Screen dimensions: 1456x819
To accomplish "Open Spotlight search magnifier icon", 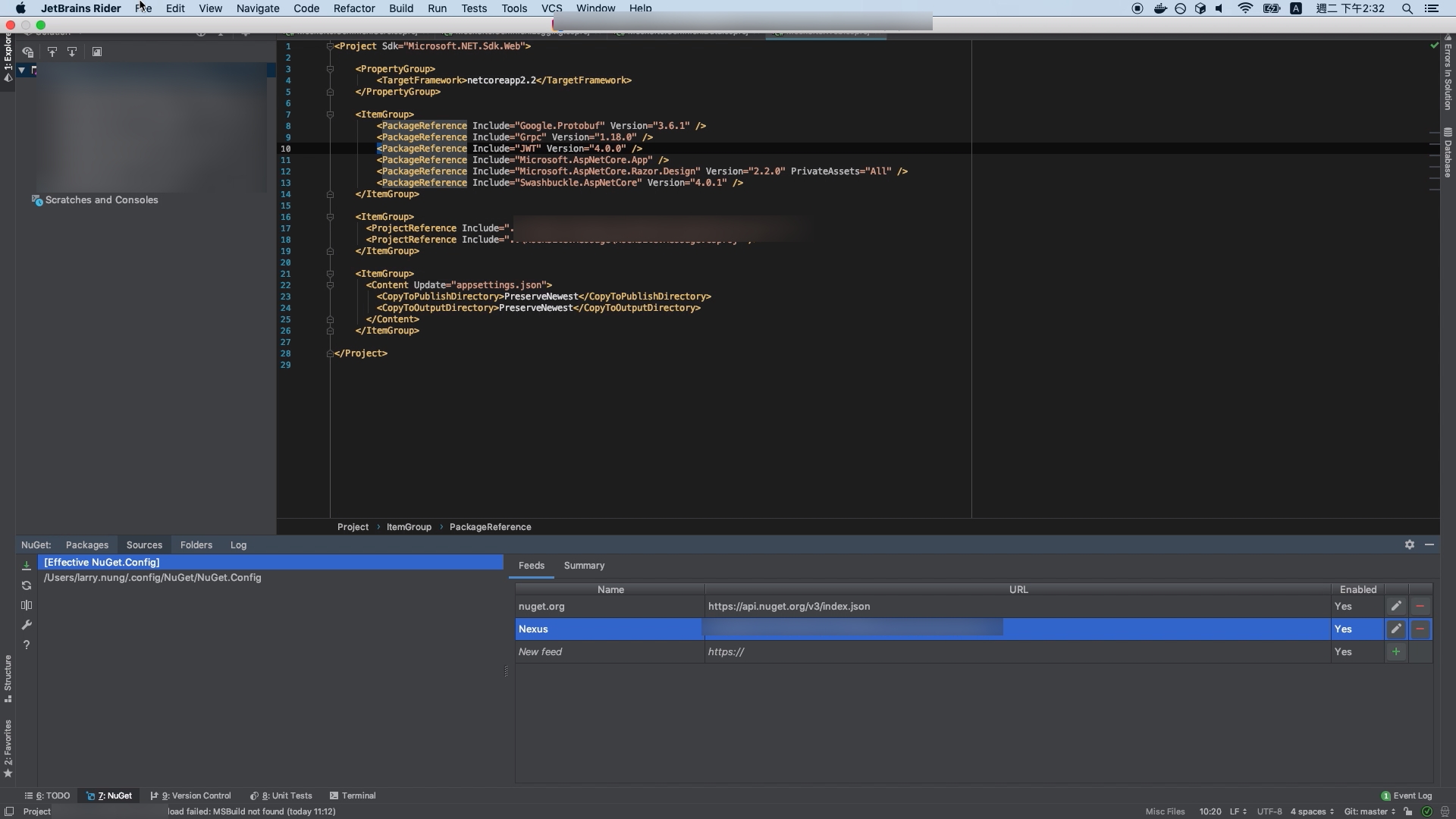I will (x=1407, y=8).
